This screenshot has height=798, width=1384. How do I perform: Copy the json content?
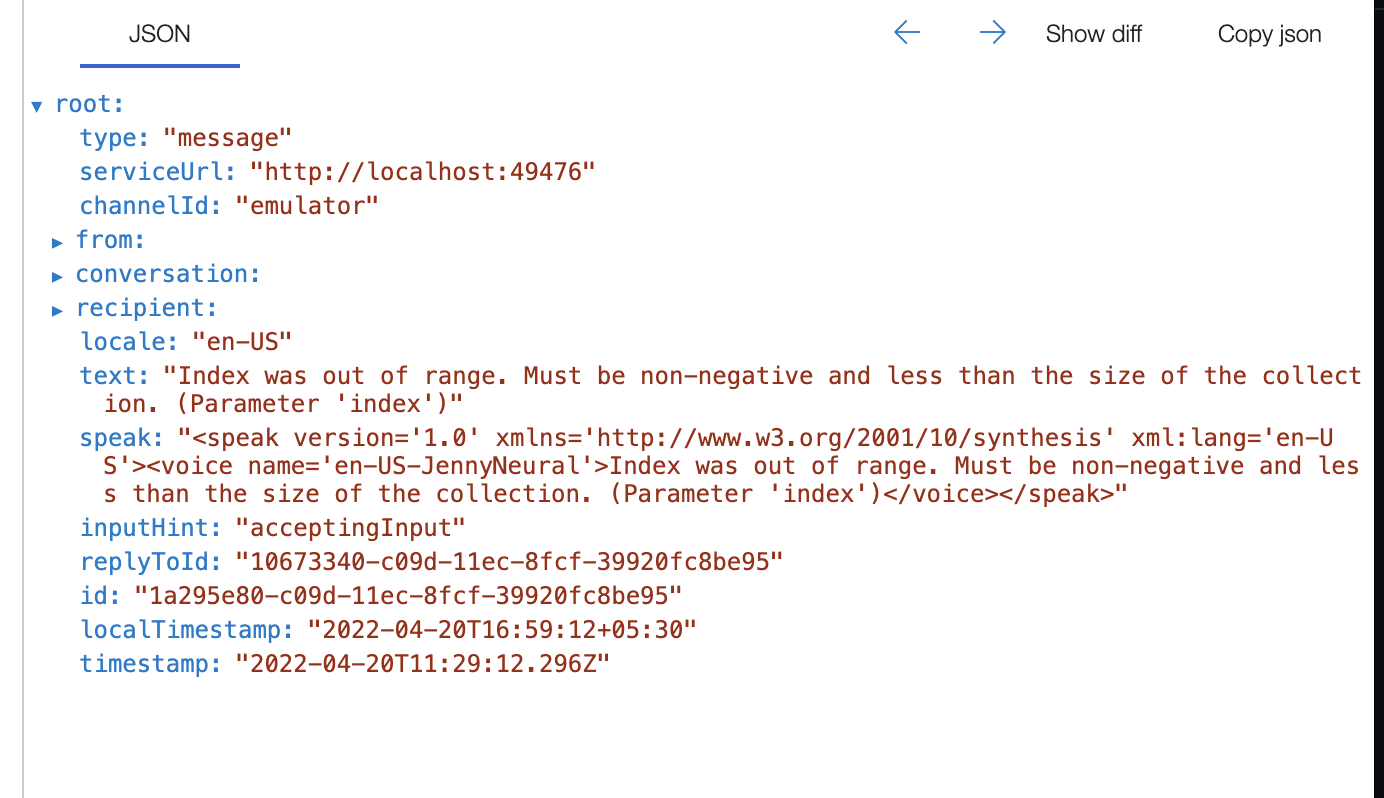(1269, 33)
